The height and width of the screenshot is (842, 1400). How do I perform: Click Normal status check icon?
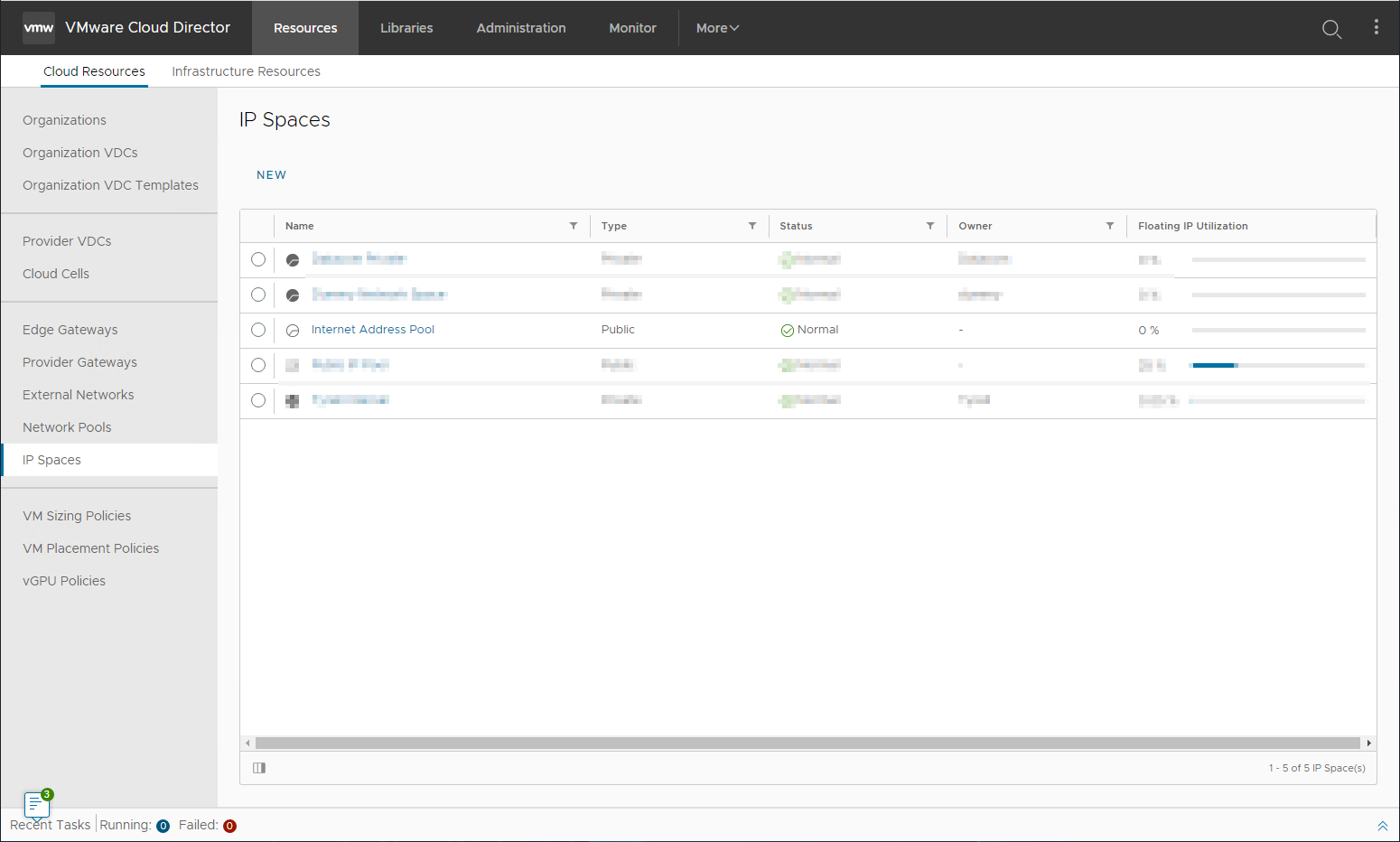[x=788, y=331]
